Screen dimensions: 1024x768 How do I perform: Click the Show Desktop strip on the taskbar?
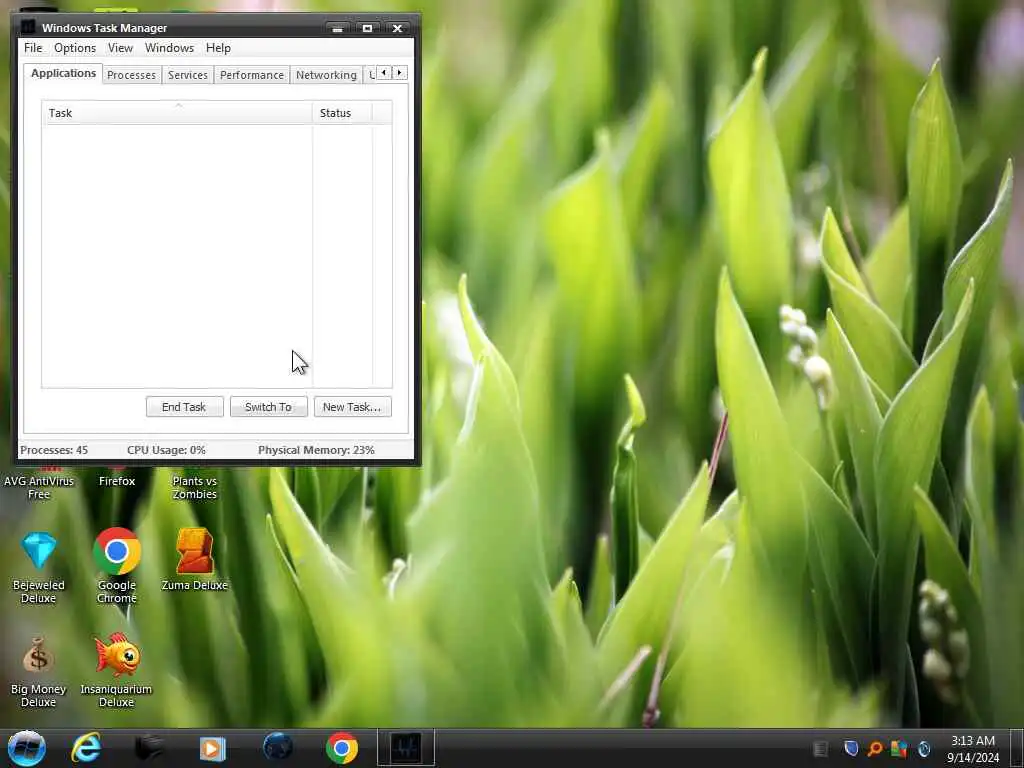1017,748
